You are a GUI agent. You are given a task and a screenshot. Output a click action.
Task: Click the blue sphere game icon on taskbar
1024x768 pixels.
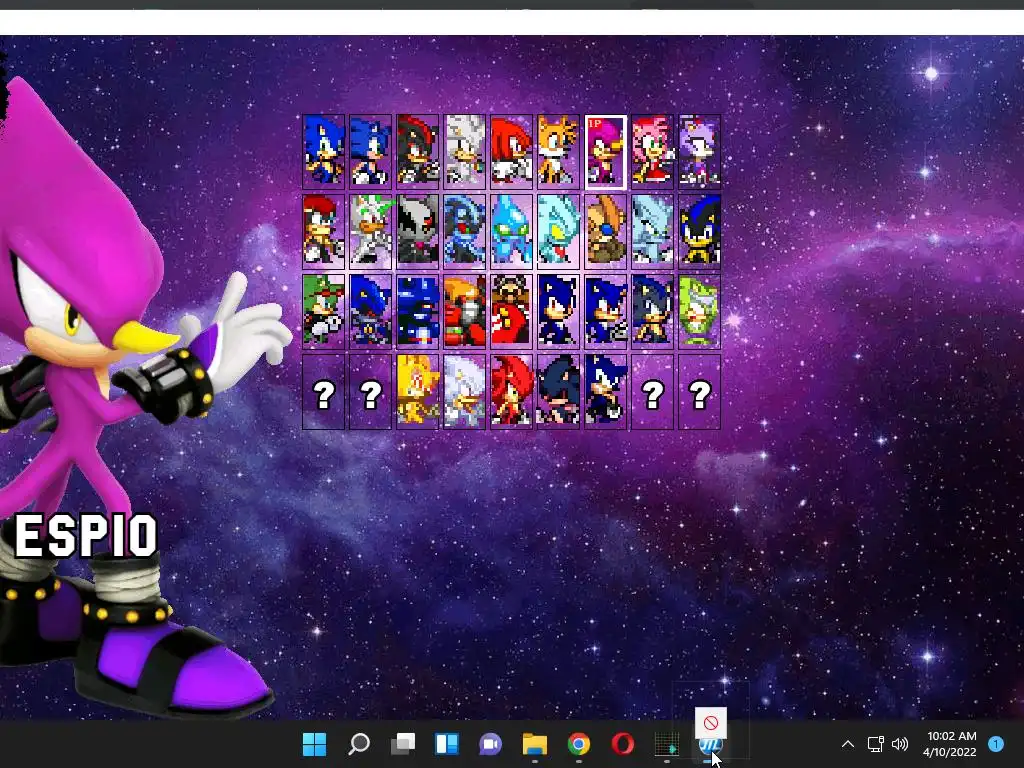coord(711,744)
